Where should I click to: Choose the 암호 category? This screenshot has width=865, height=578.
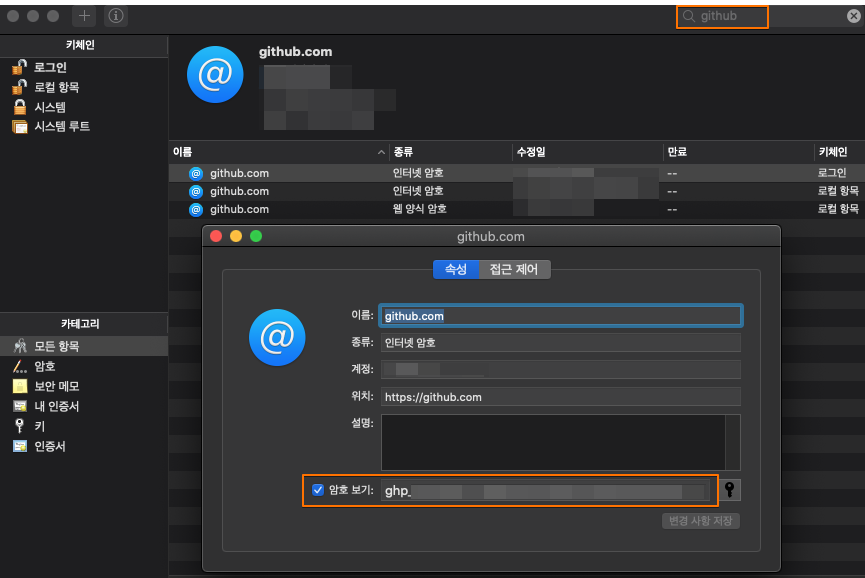point(84,366)
